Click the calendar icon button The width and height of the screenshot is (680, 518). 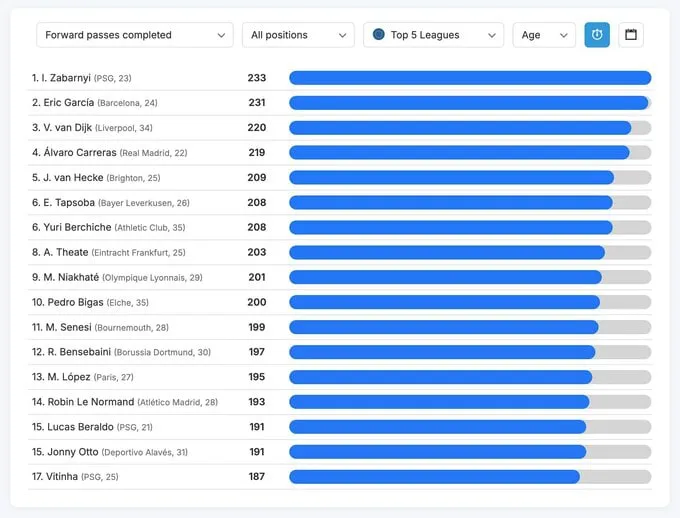coord(631,35)
